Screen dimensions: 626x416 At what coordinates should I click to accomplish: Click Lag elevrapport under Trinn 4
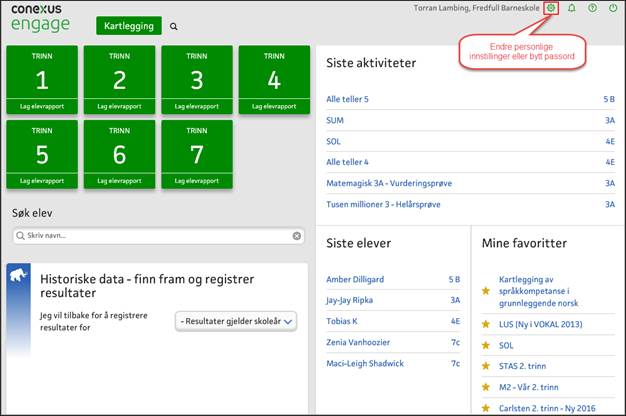(274, 105)
